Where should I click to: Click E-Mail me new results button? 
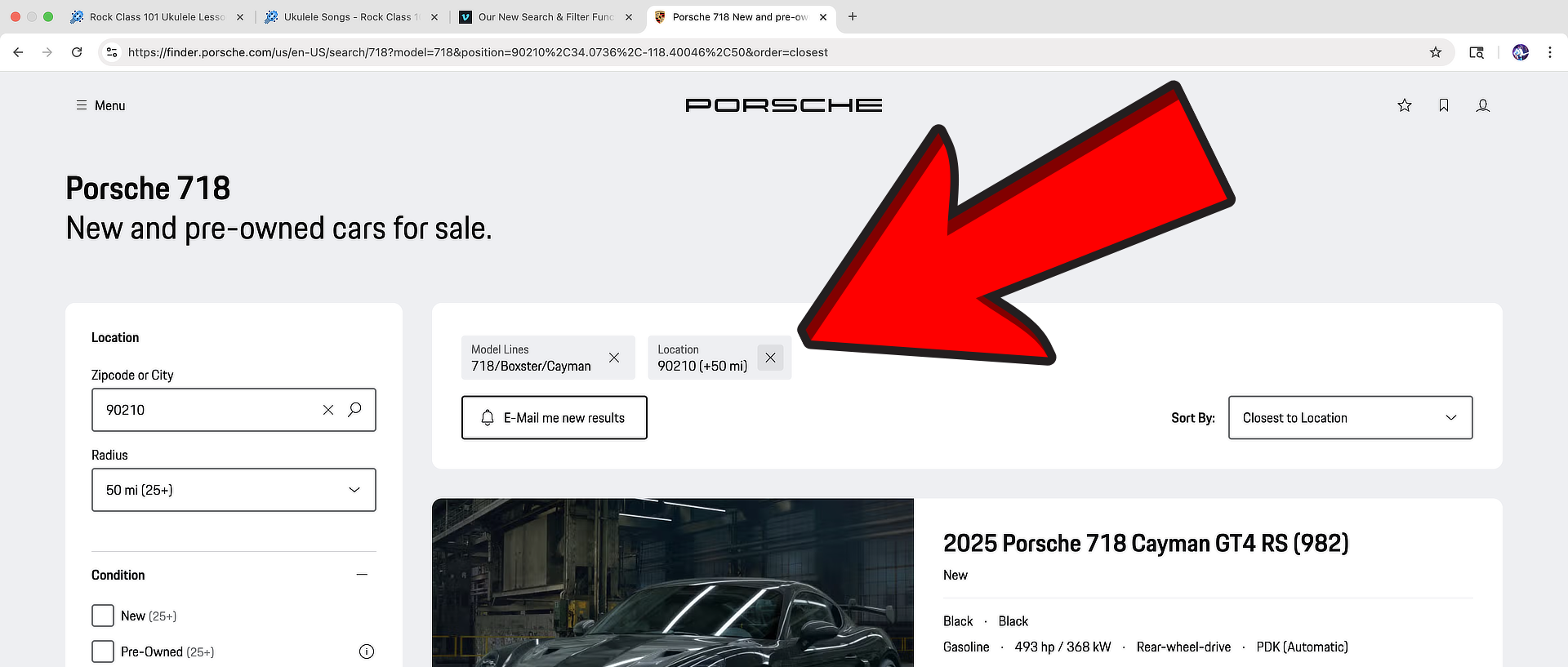point(555,418)
